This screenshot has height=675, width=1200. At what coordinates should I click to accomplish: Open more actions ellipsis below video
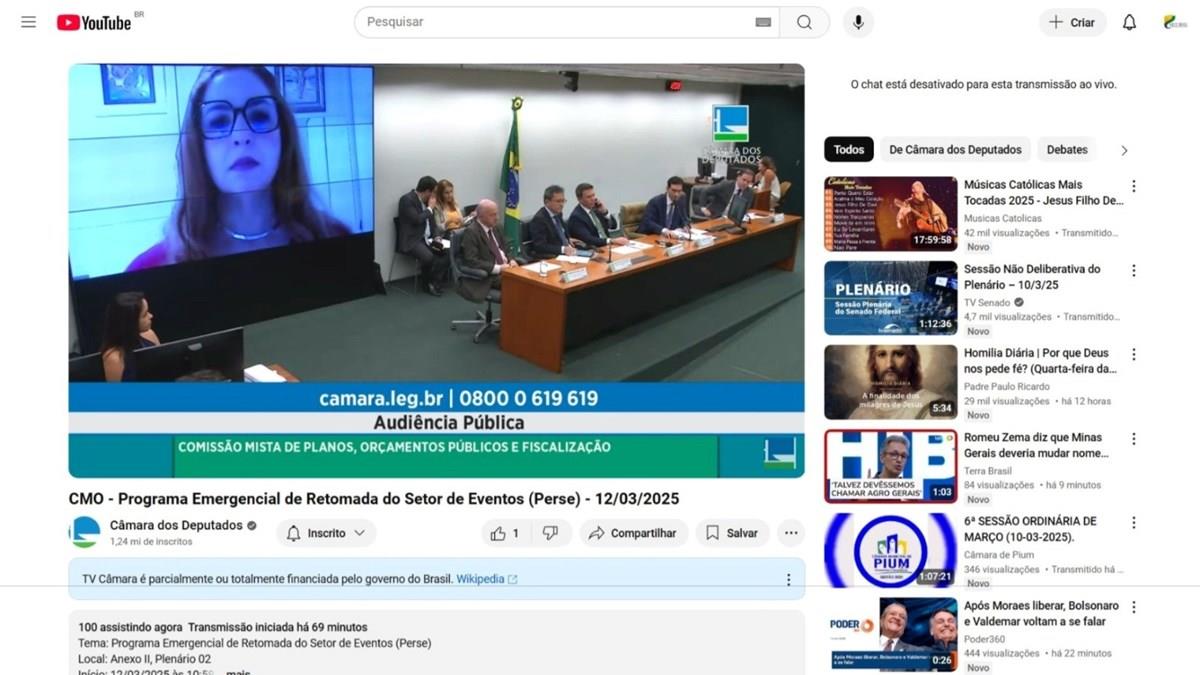click(790, 533)
